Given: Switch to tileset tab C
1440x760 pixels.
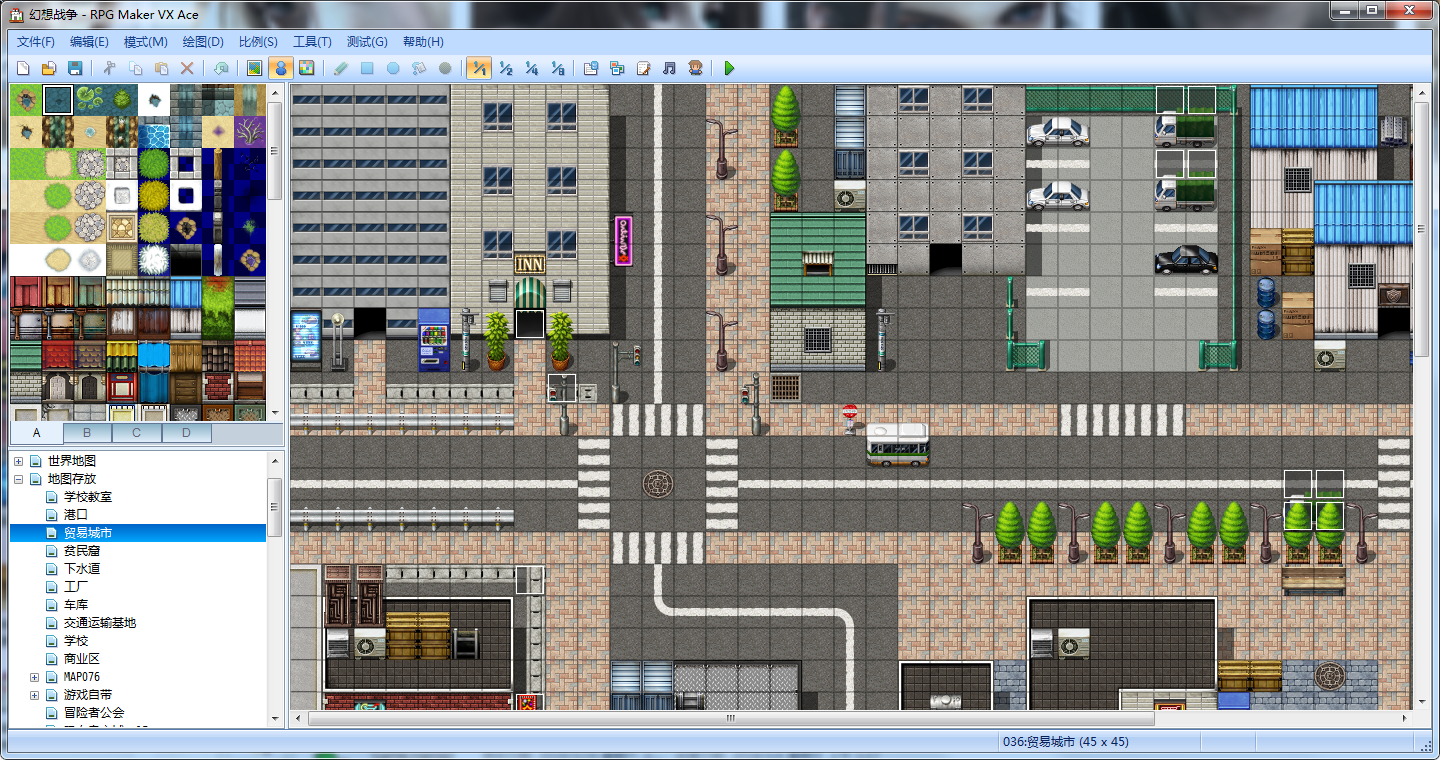Looking at the screenshot, I should coord(137,433).
